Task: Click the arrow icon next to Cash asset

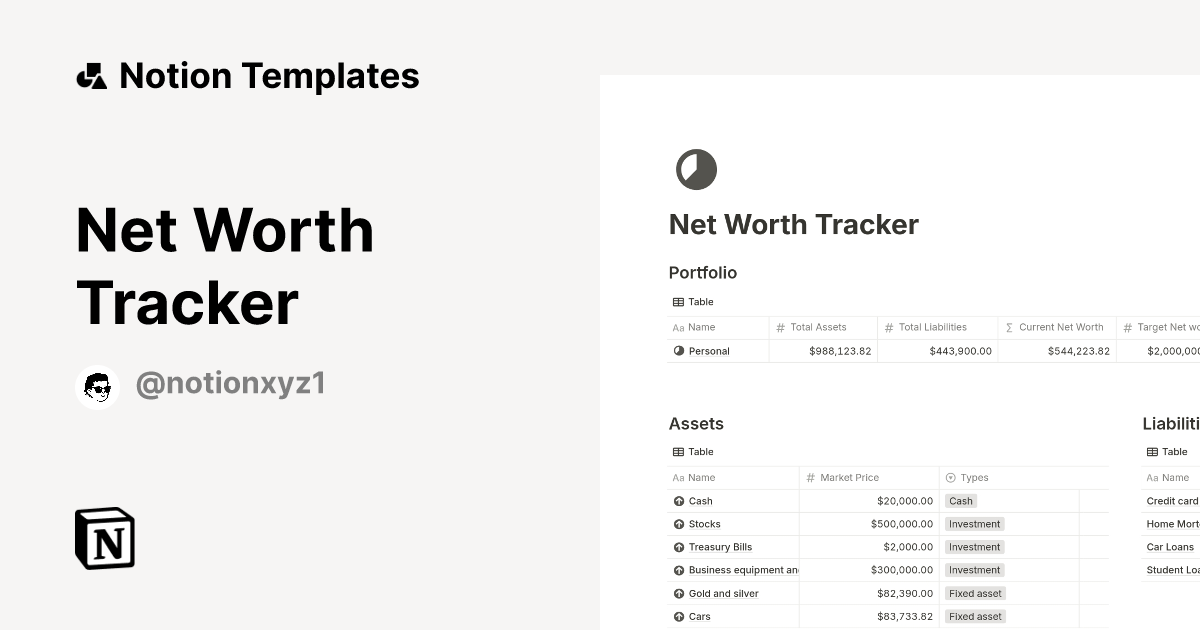Action: (678, 500)
